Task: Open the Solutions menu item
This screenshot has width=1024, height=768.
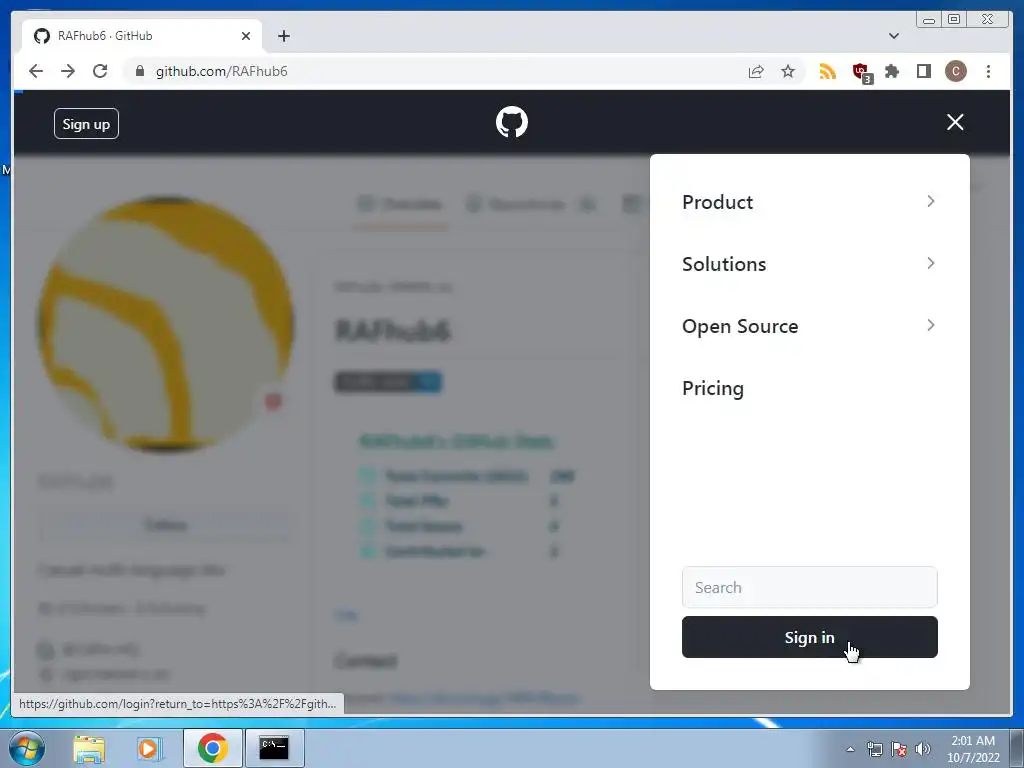Action: pos(724,264)
